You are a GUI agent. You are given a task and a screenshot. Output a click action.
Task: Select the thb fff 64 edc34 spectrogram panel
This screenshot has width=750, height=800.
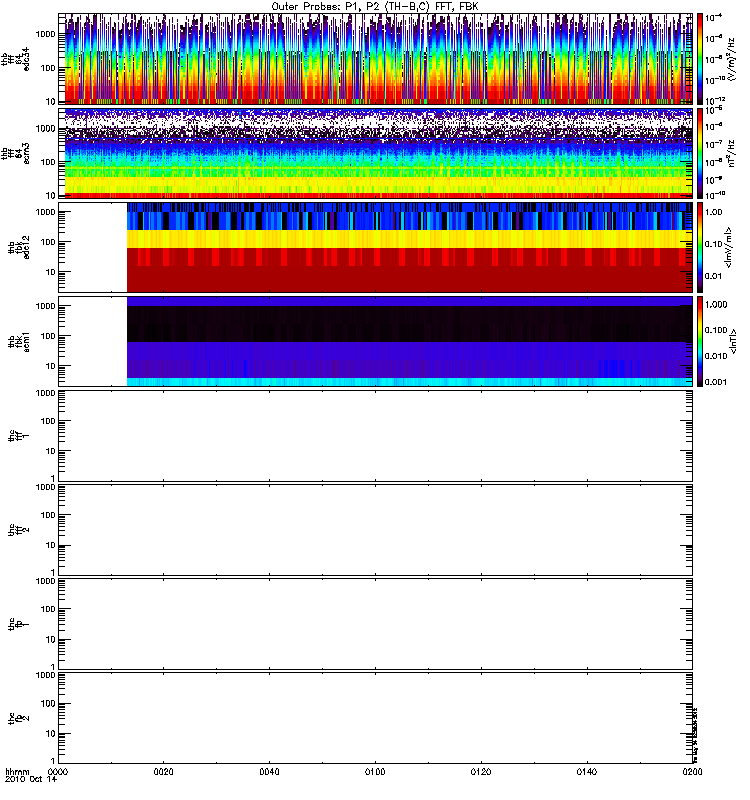click(376, 59)
